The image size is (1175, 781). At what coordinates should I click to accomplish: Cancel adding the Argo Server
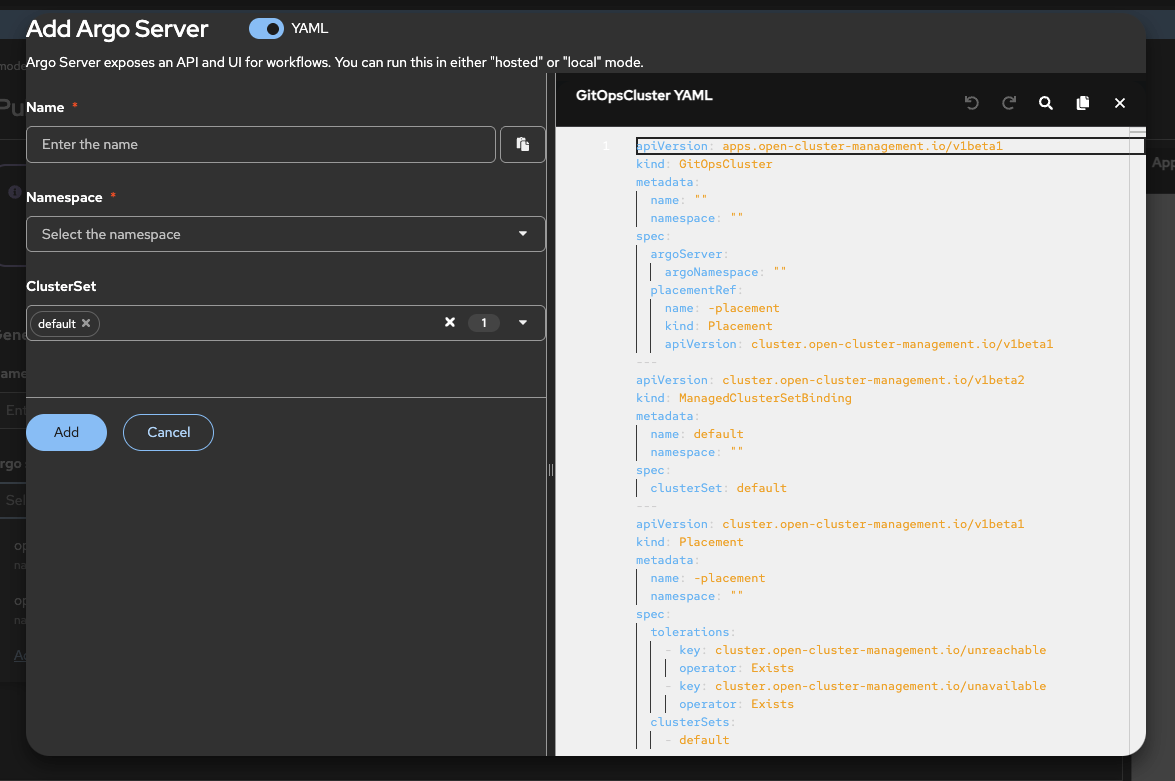[x=168, y=432]
